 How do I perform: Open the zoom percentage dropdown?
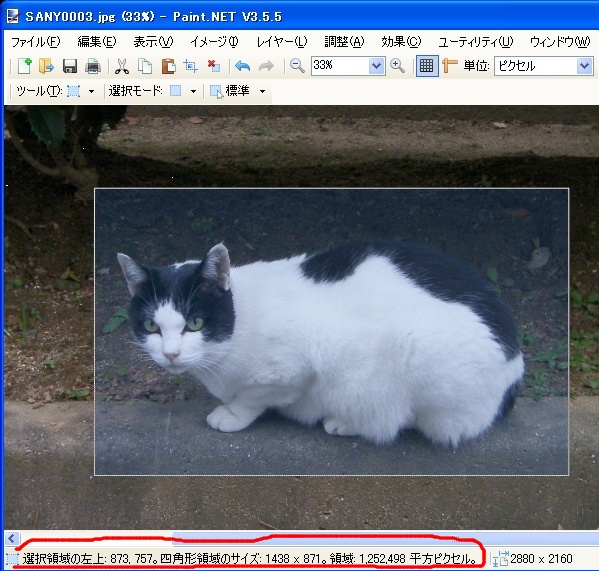click(x=376, y=66)
